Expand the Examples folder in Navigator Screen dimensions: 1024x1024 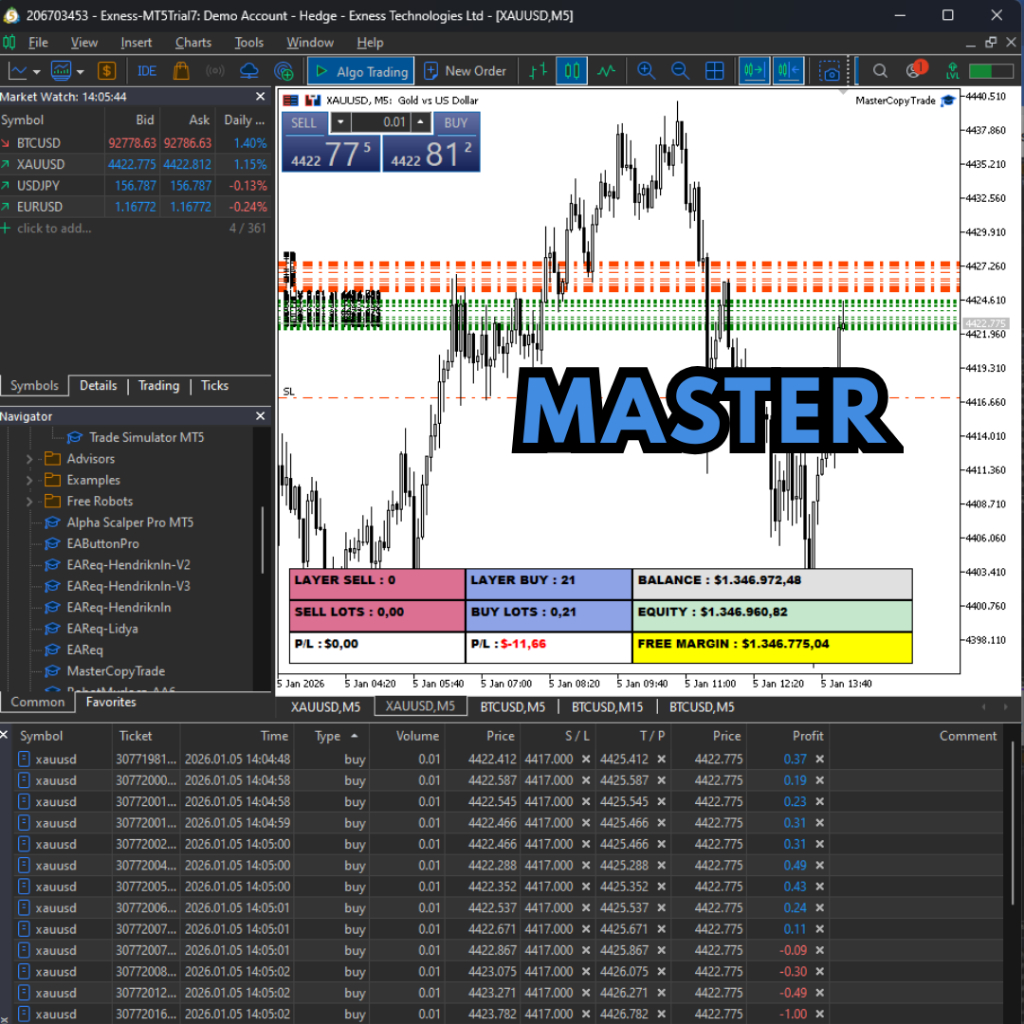point(29,481)
